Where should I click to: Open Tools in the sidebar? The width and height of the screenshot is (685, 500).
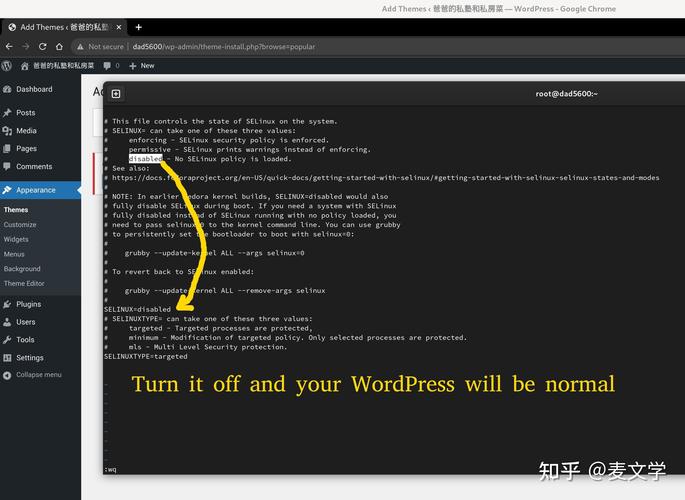coord(25,340)
